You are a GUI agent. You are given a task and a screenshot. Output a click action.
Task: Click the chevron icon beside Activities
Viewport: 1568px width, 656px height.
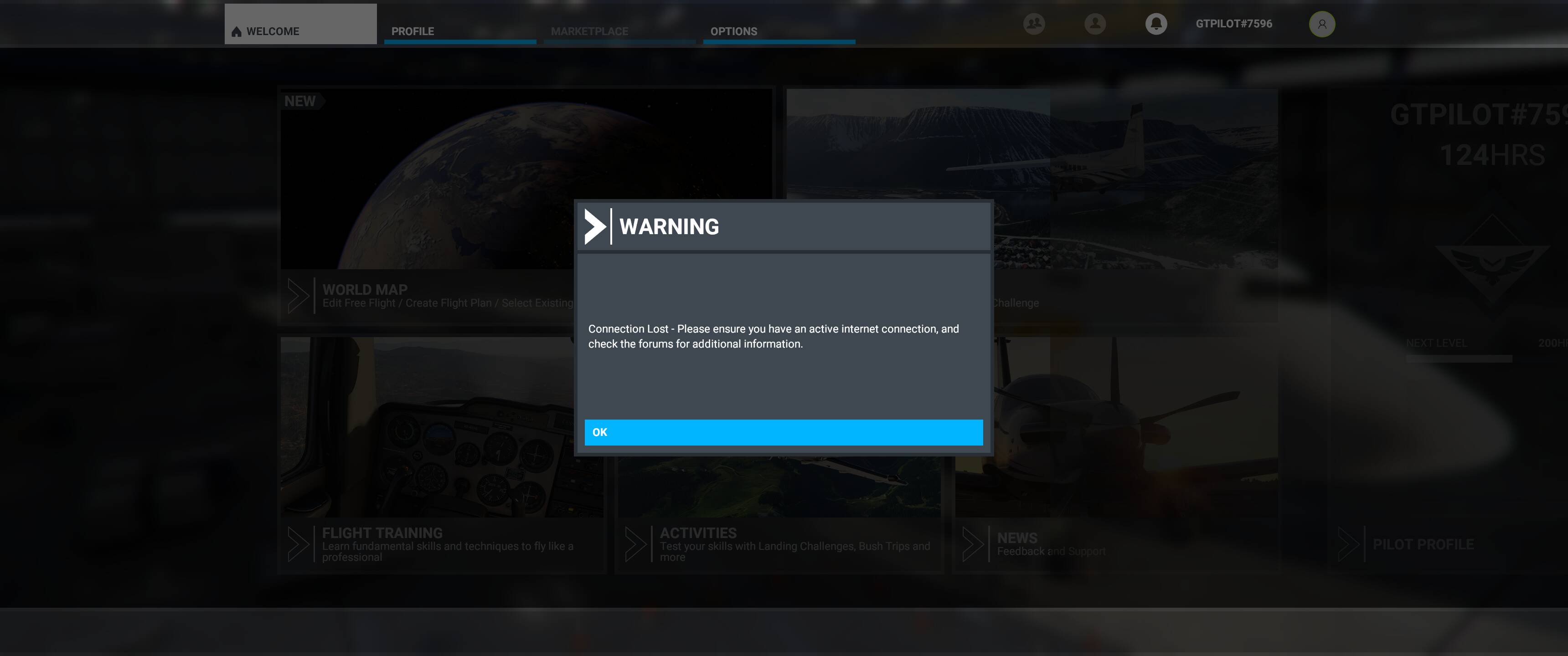coord(635,544)
